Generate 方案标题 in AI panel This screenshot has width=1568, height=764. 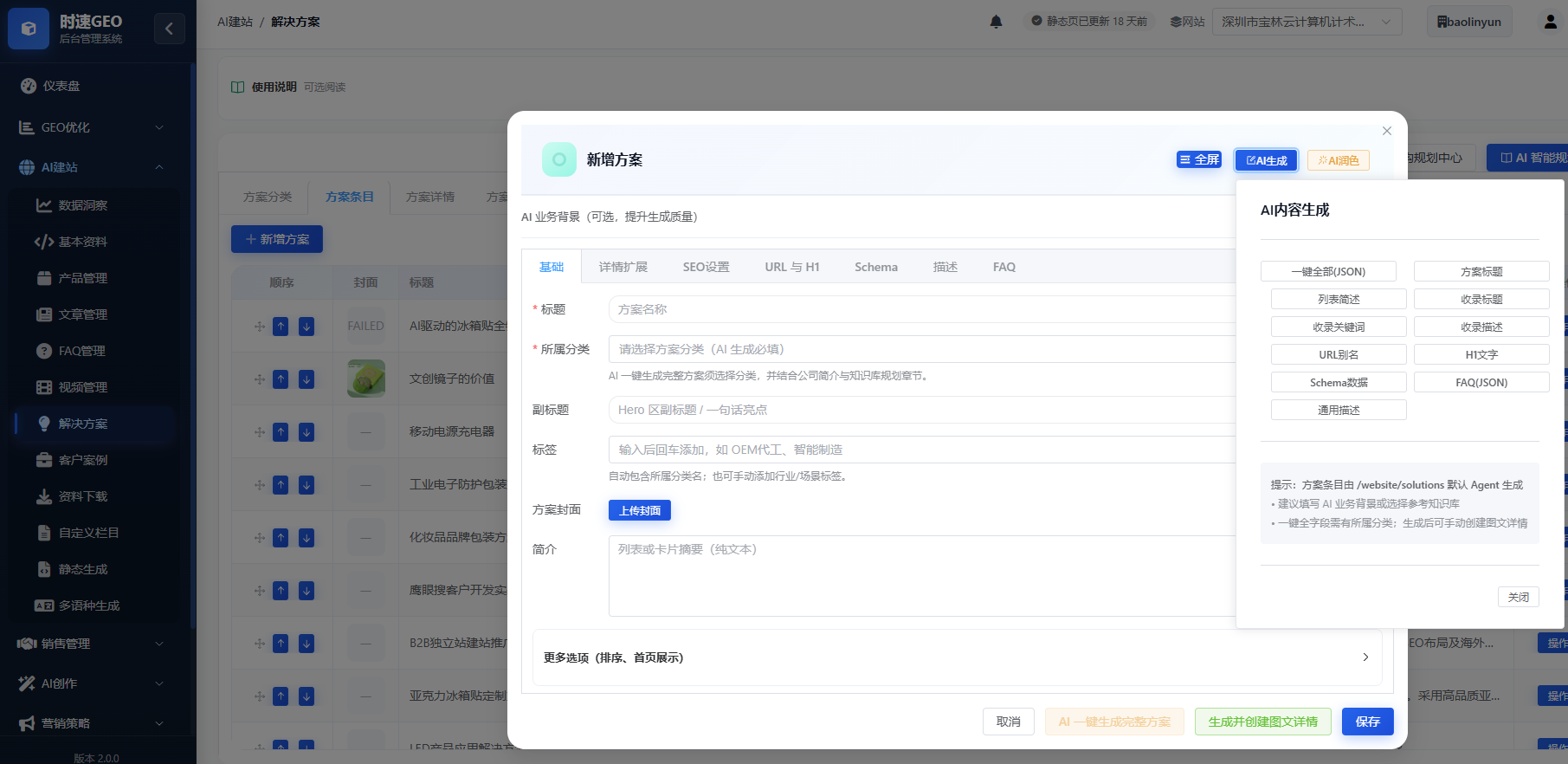[x=1481, y=271]
